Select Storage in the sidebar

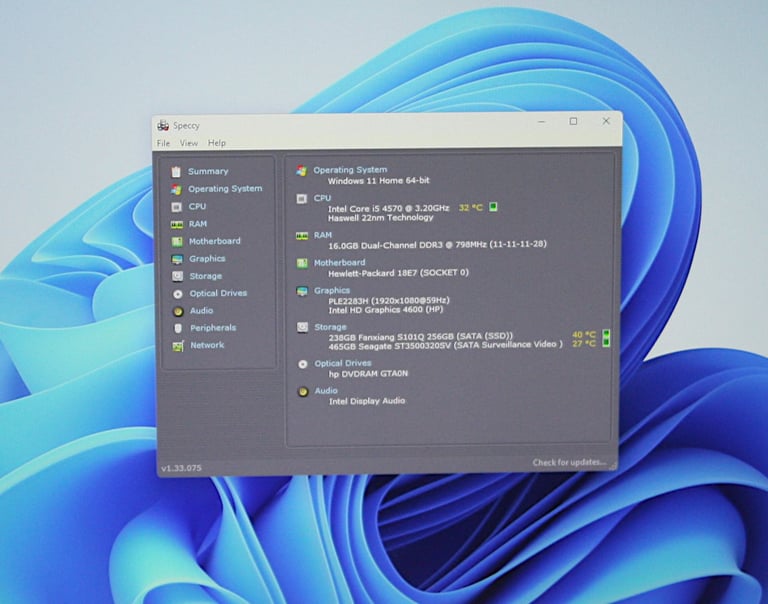tap(206, 276)
